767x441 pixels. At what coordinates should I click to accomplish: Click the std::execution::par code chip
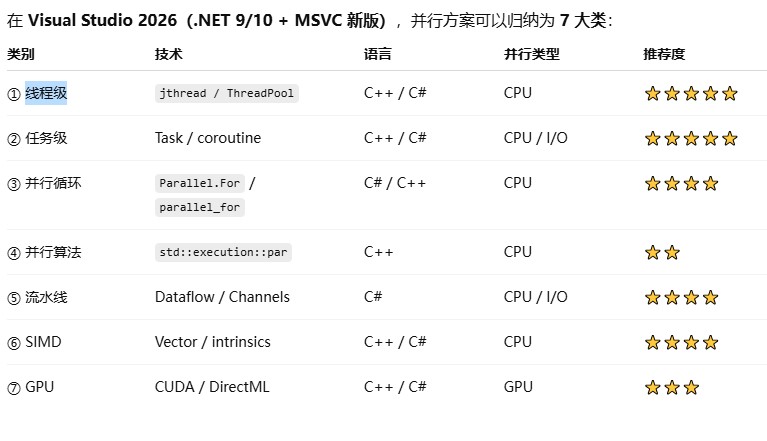tap(223, 253)
